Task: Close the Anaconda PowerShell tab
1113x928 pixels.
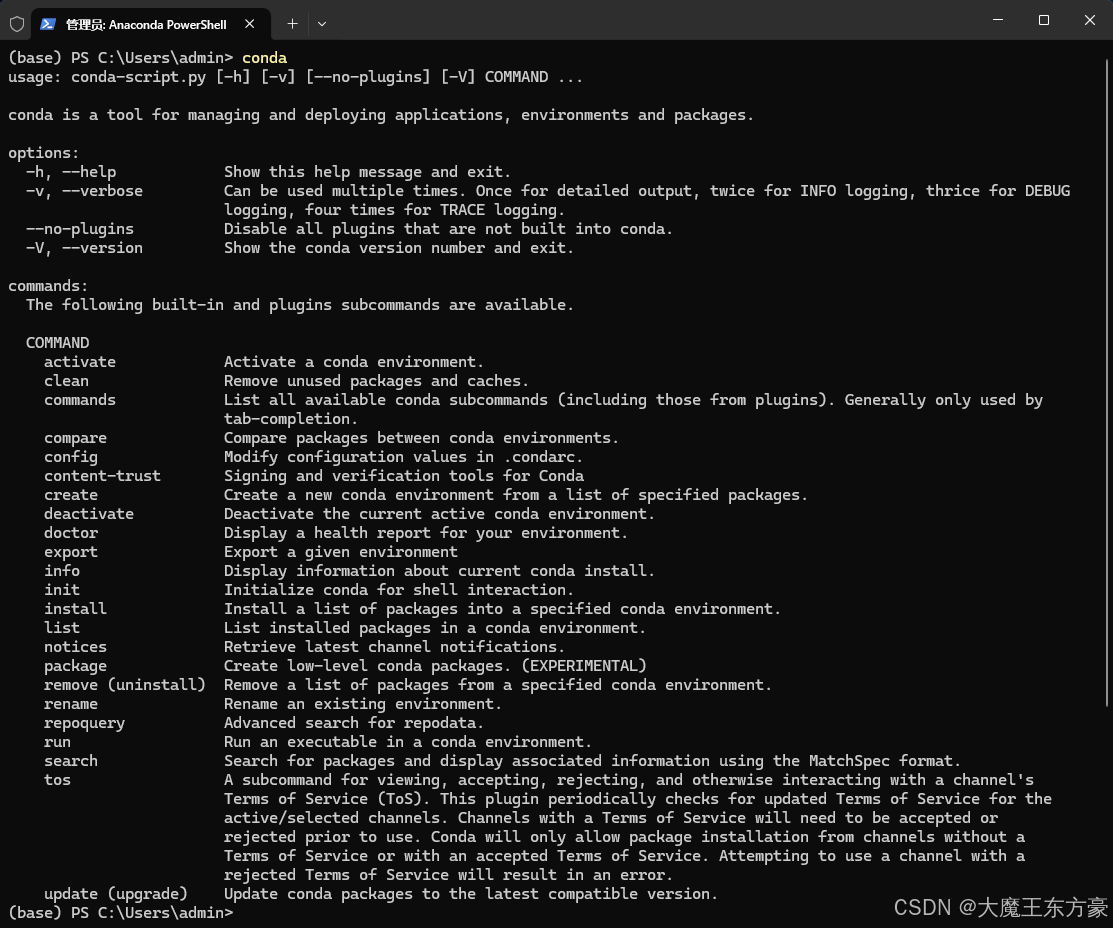Action: pos(249,24)
